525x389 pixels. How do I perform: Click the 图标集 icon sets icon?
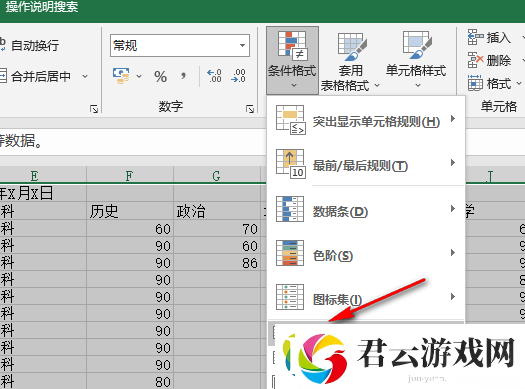tap(290, 297)
